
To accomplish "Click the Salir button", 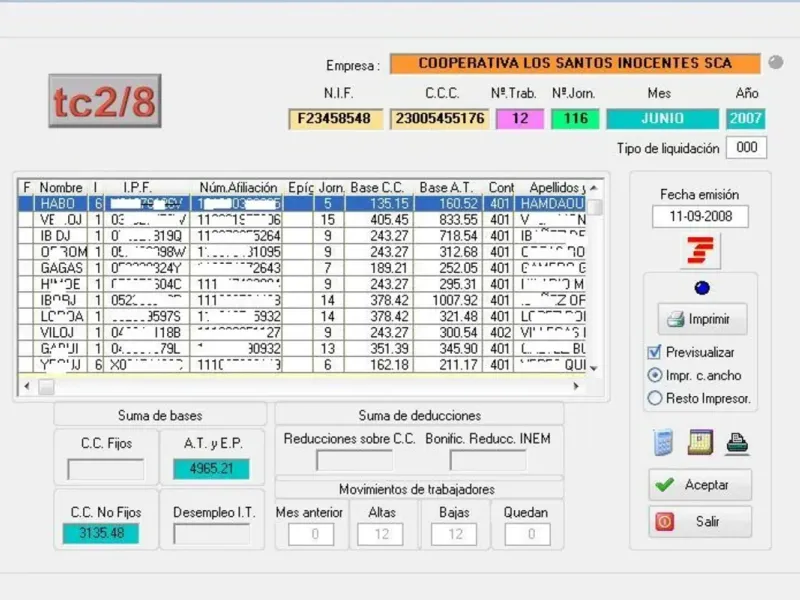I will click(x=700, y=521).
